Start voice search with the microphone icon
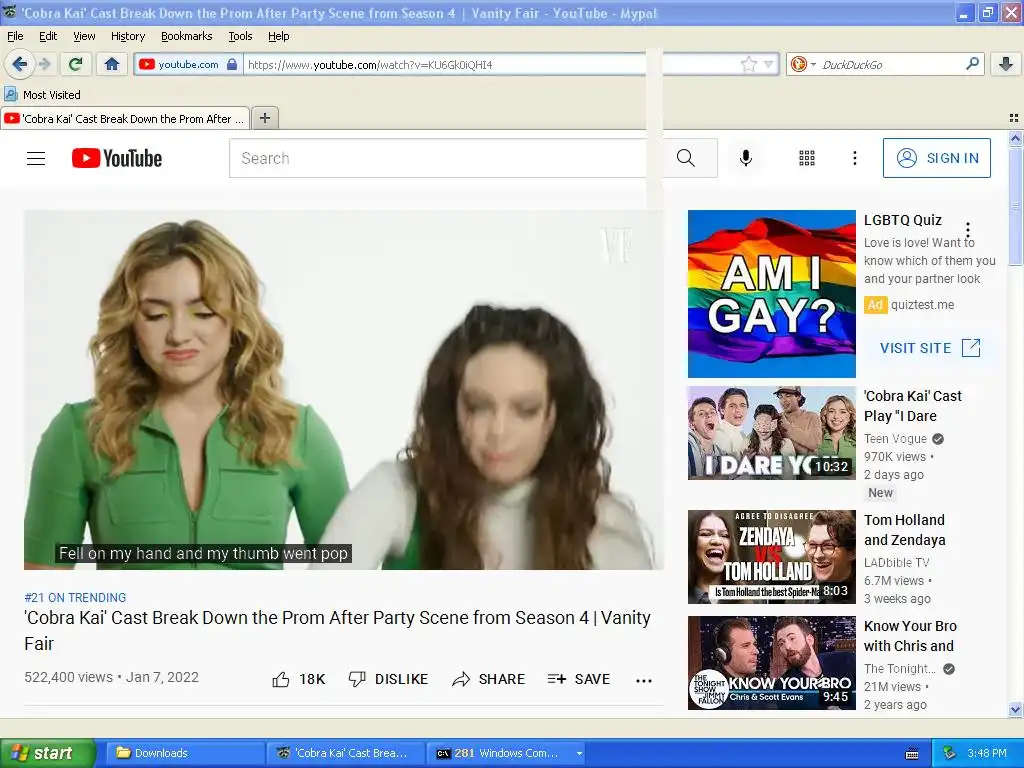The height and width of the screenshot is (768, 1024). pyautogui.click(x=746, y=158)
